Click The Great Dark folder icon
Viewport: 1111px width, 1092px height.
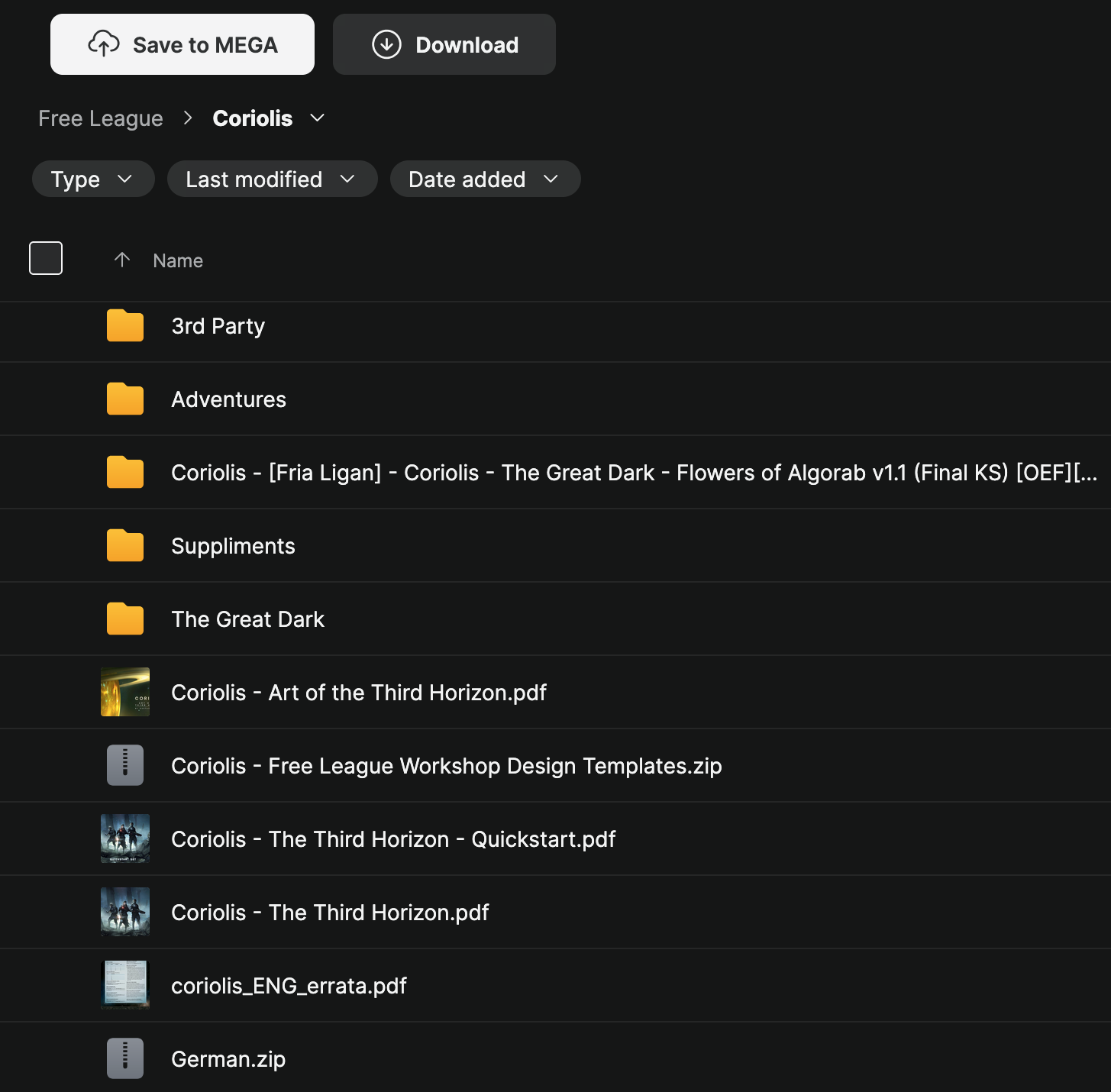(x=125, y=619)
